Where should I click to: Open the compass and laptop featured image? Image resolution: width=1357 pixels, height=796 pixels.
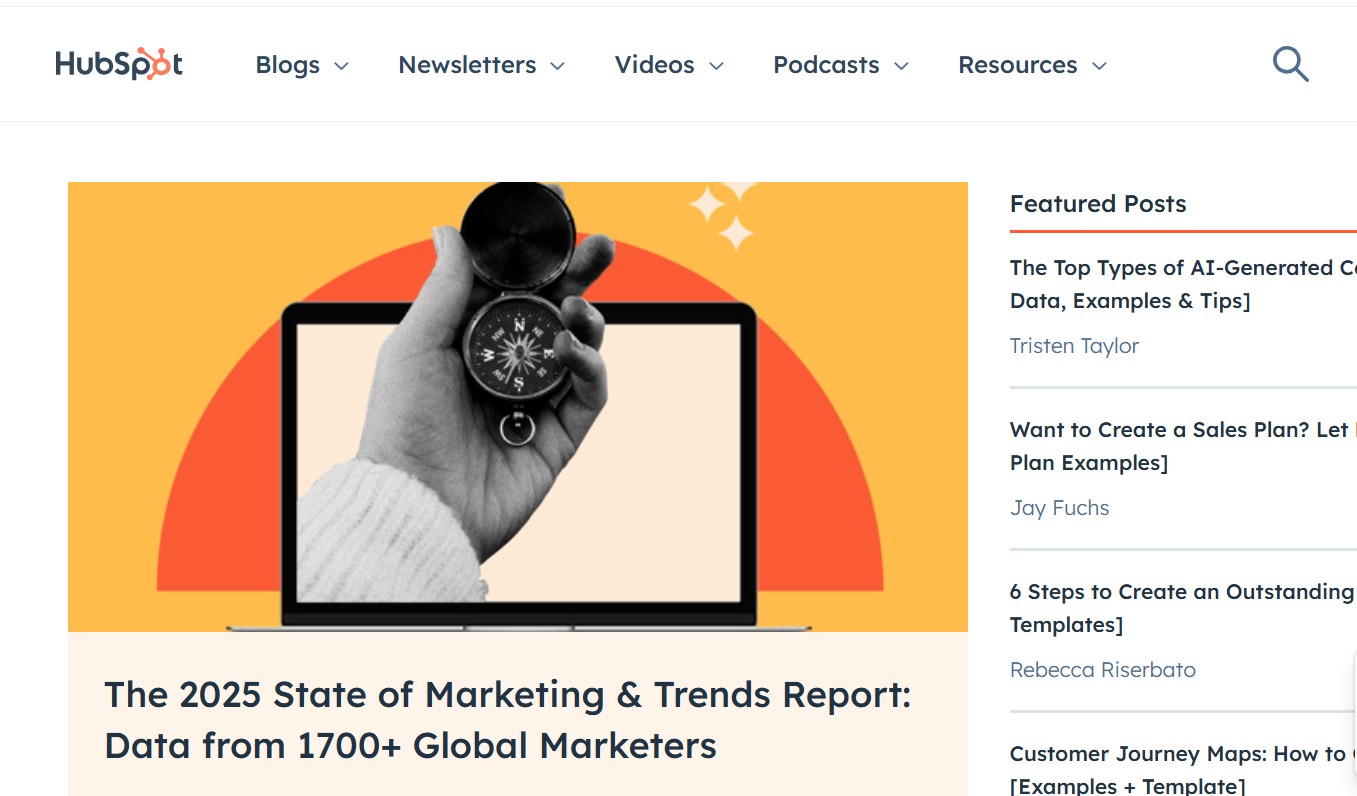[x=518, y=406]
